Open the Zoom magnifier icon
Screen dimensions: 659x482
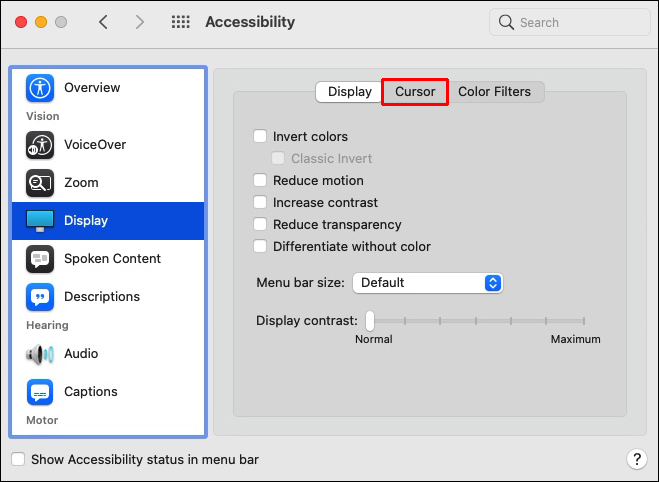(x=40, y=183)
